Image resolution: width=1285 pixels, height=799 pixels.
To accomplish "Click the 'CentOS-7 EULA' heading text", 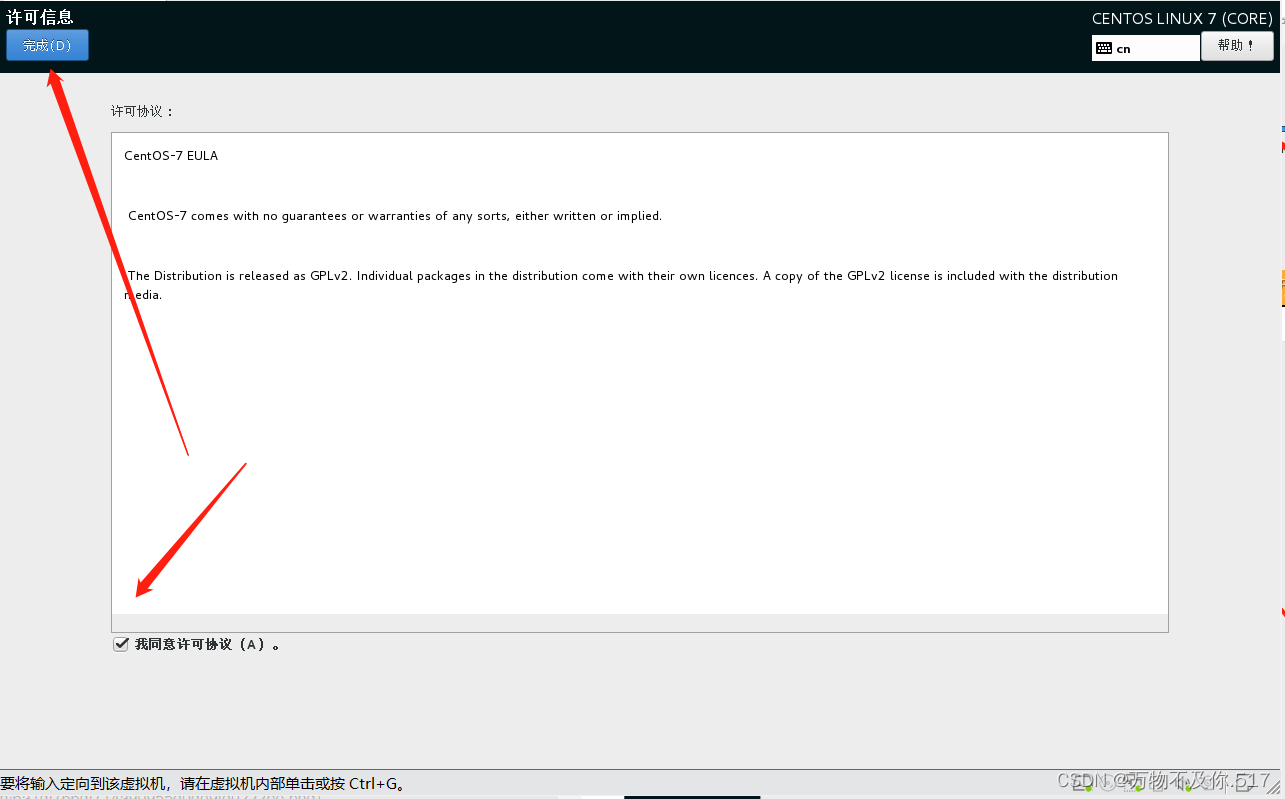I will tap(171, 156).
